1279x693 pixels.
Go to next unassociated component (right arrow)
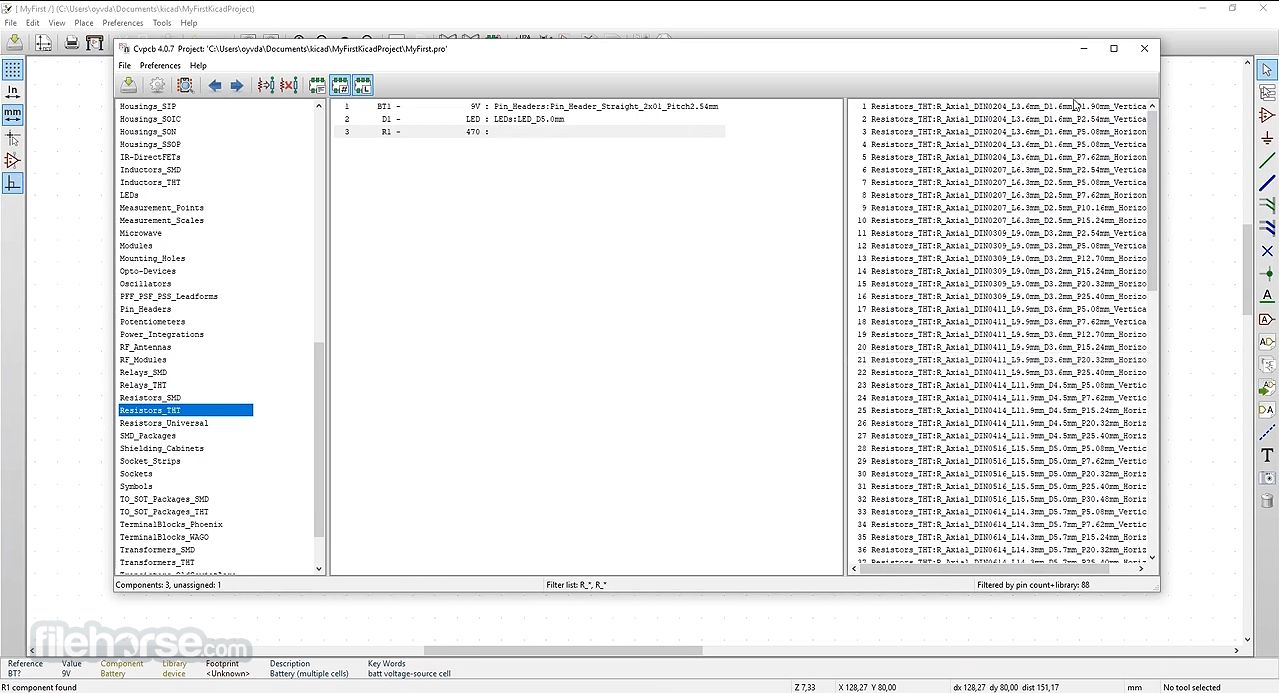(x=236, y=85)
